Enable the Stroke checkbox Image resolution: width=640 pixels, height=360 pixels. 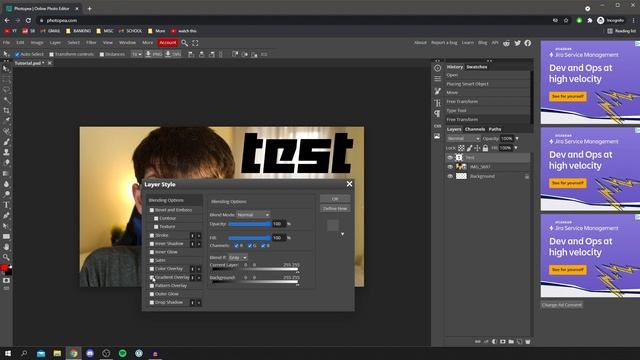point(152,236)
